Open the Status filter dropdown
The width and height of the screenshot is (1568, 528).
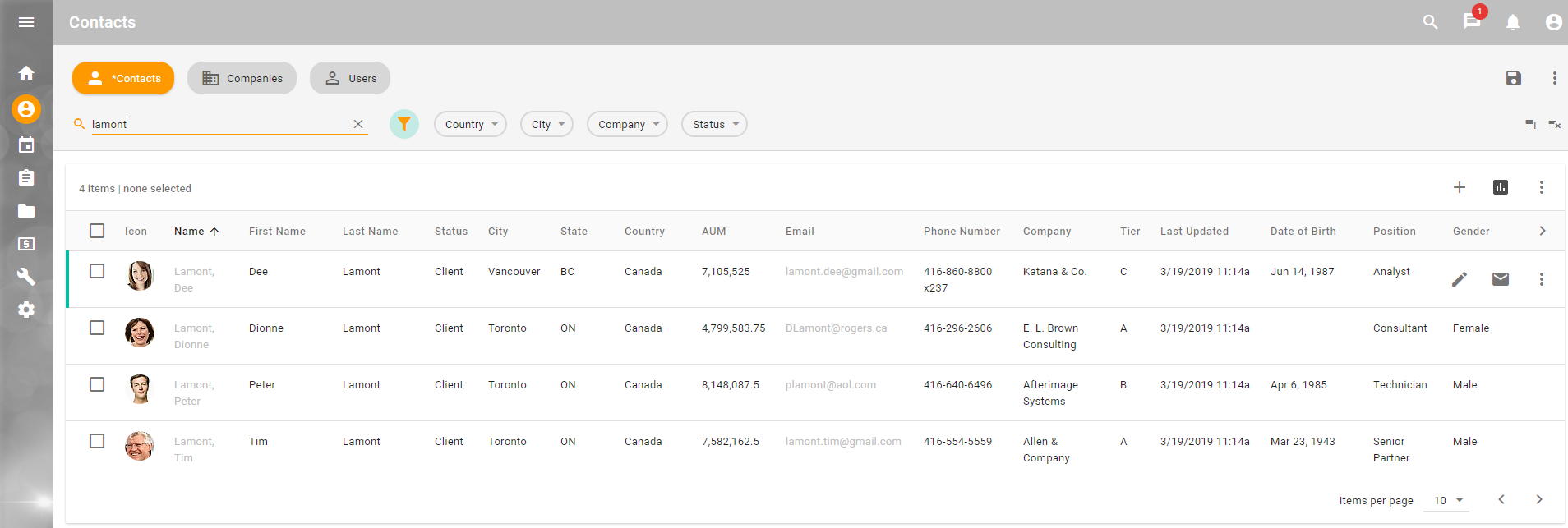tap(713, 124)
